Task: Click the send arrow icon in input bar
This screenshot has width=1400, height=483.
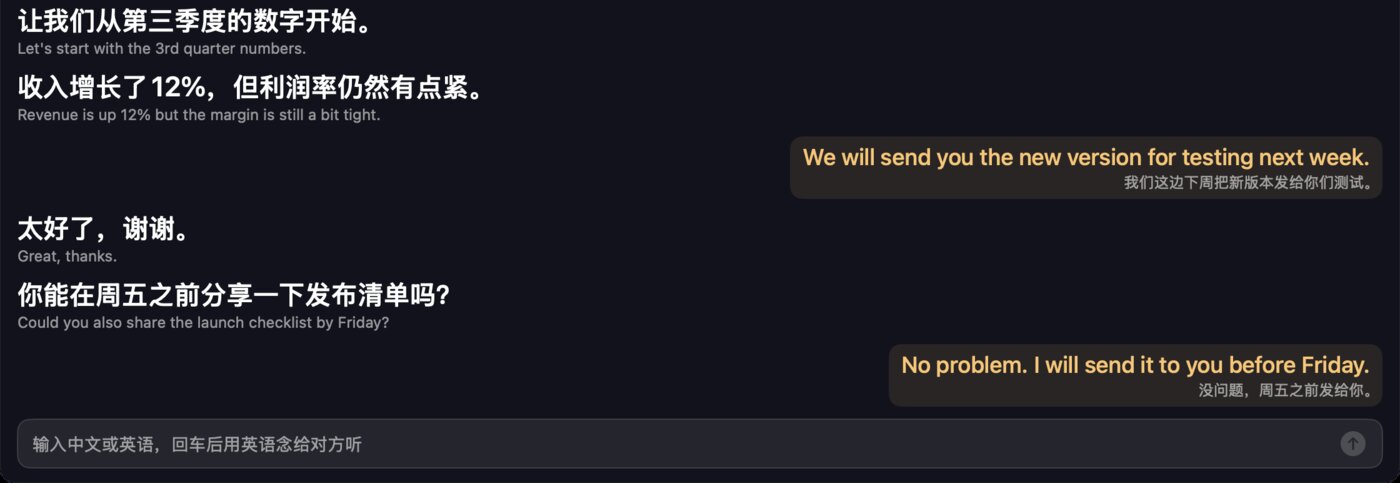Action: coord(1353,443)
